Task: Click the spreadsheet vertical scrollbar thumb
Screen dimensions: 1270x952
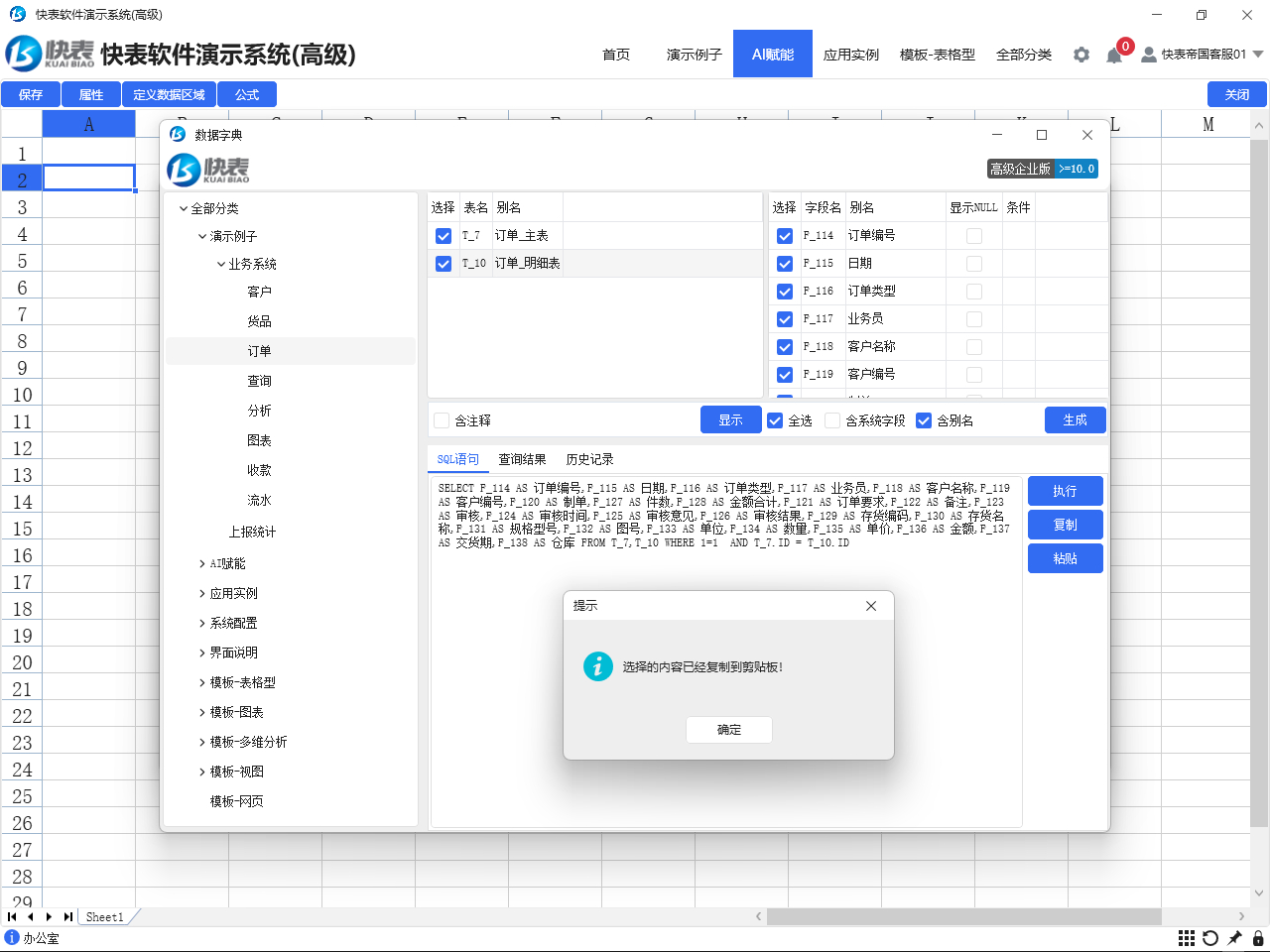Action: click(1259, 483)
